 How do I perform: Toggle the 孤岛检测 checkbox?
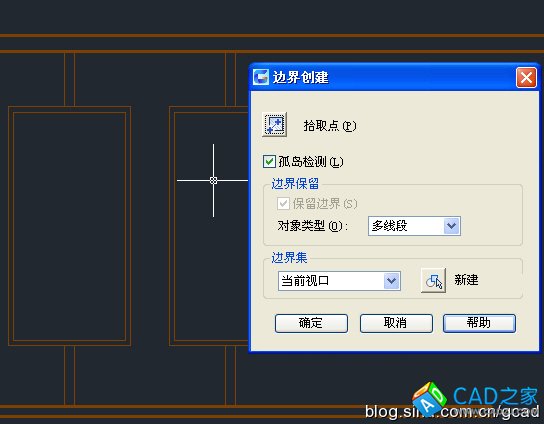(269, 162)
